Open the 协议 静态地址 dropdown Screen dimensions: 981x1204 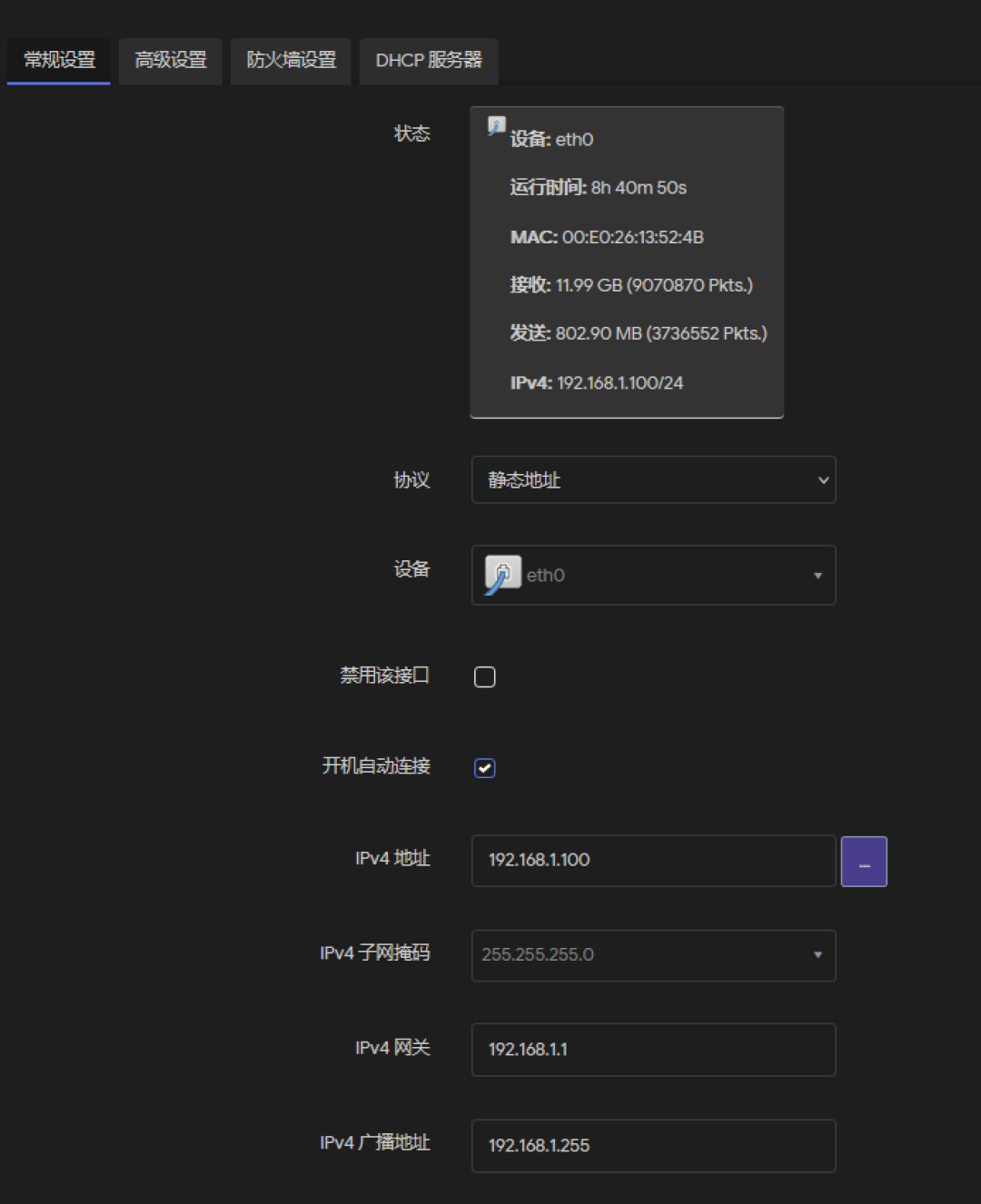click(654, 479)
